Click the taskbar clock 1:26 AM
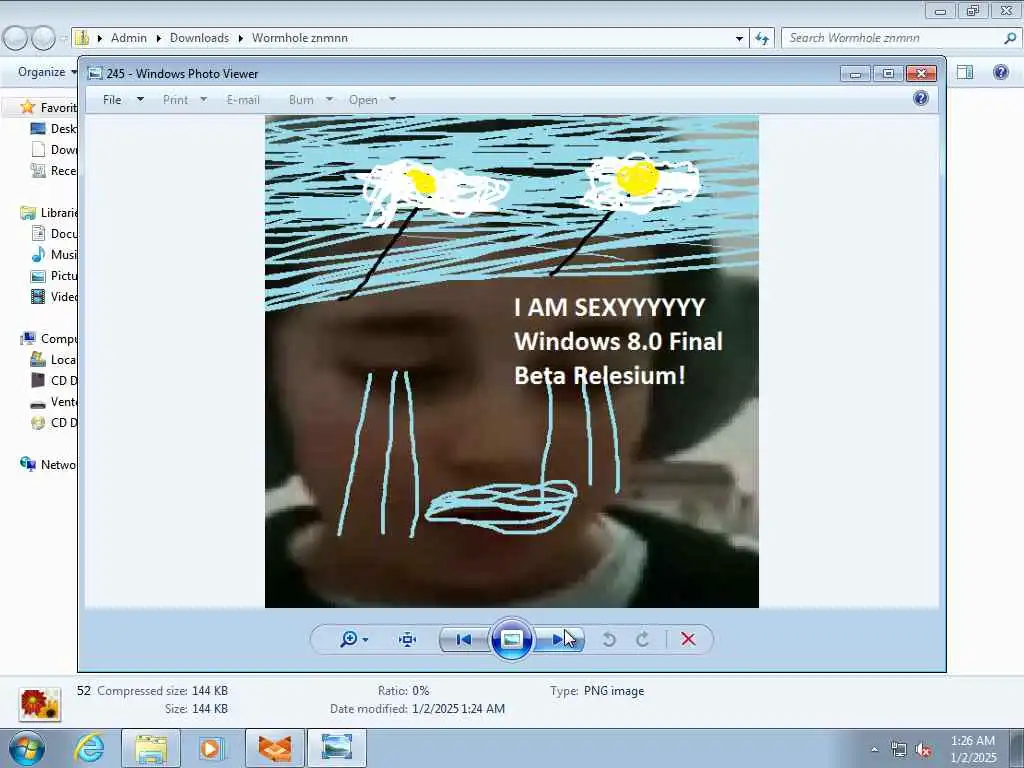This screenshot has width=1024, height=768. [x=973, y=749]
